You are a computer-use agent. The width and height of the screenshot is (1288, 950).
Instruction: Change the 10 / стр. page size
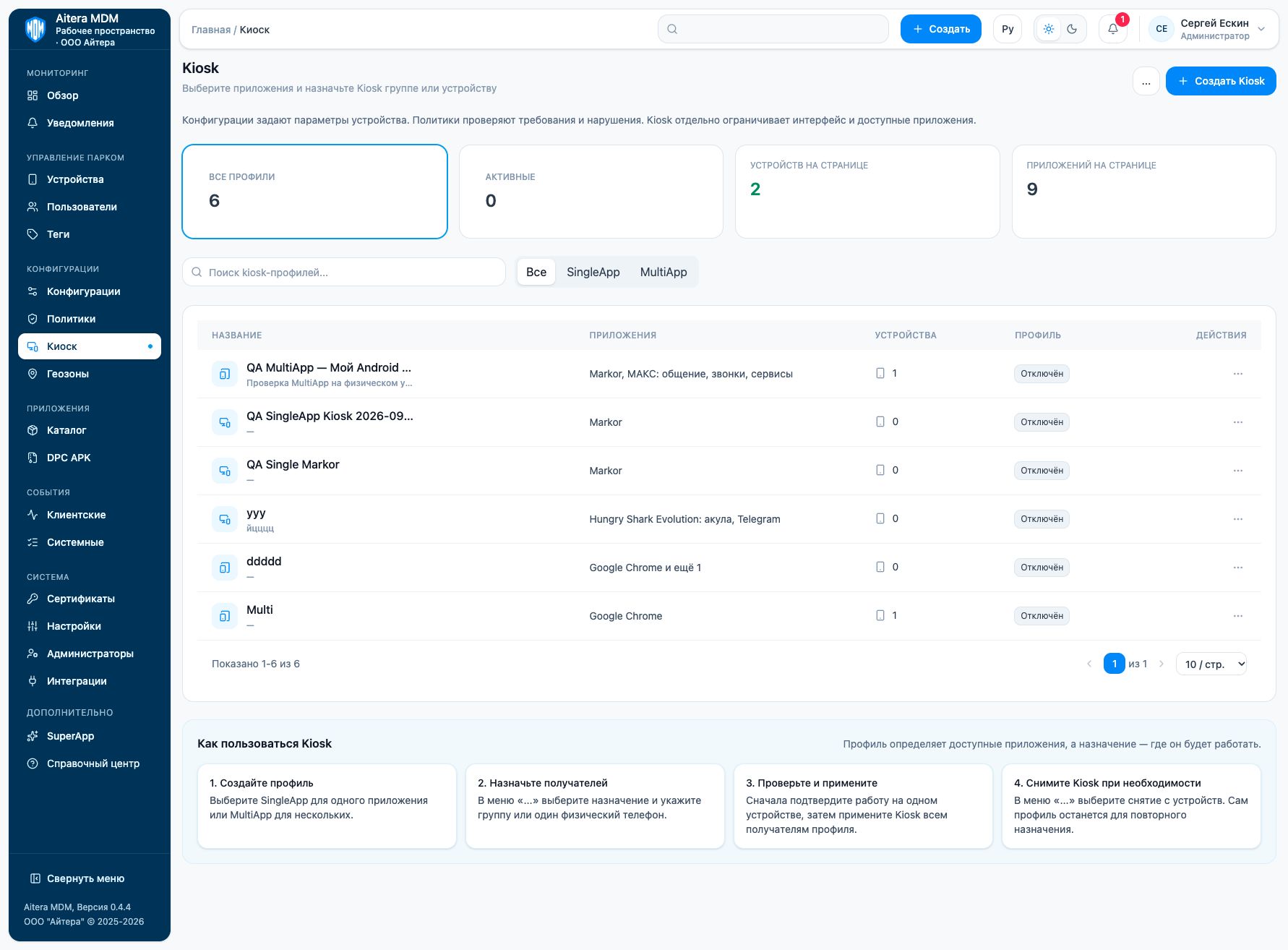tap(1211, 664)
